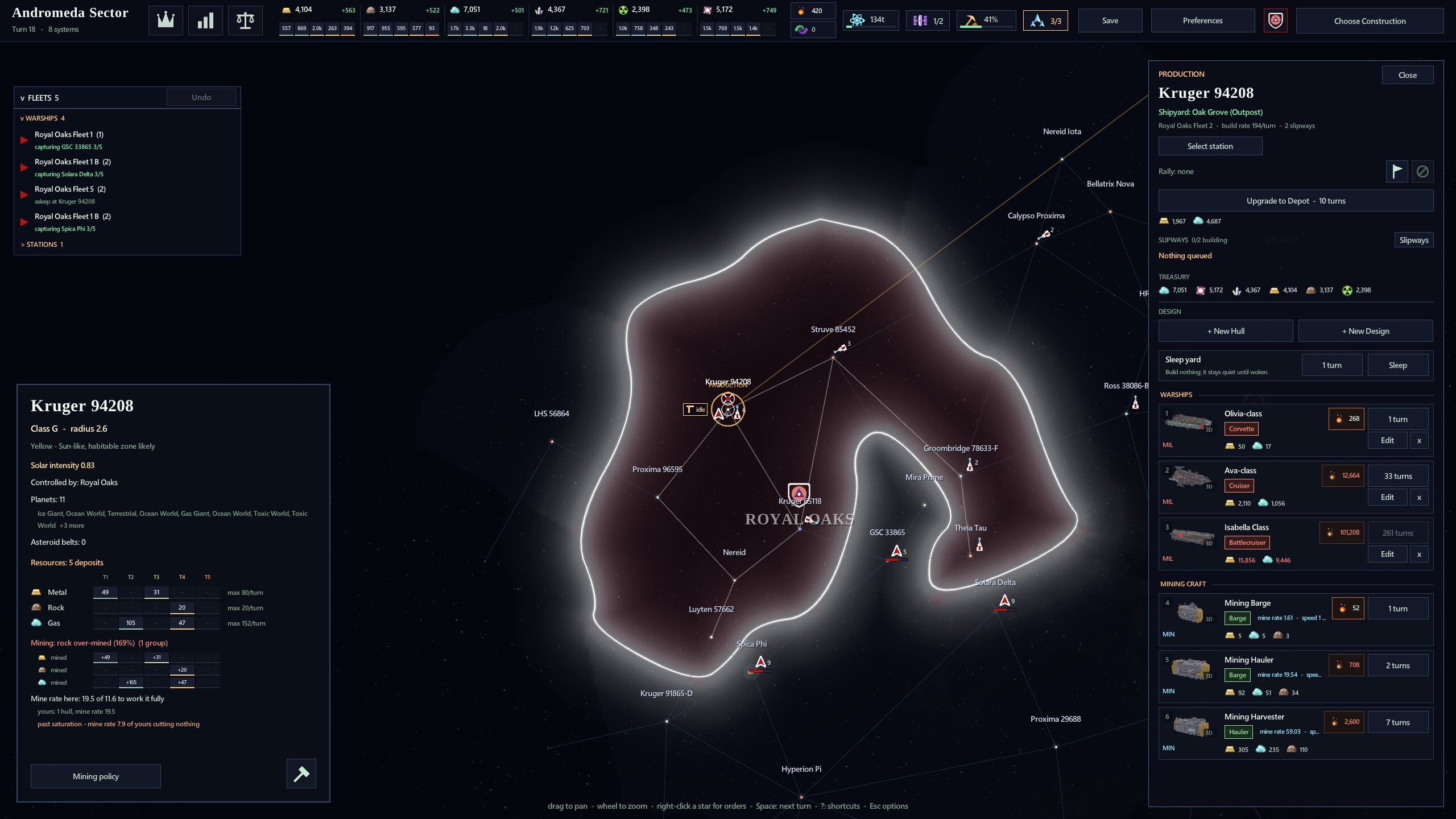Viewport: 1456px width, 819px height.
Task: Edit the Ava-class cruiser design
Action: [x=1388, y=497]
